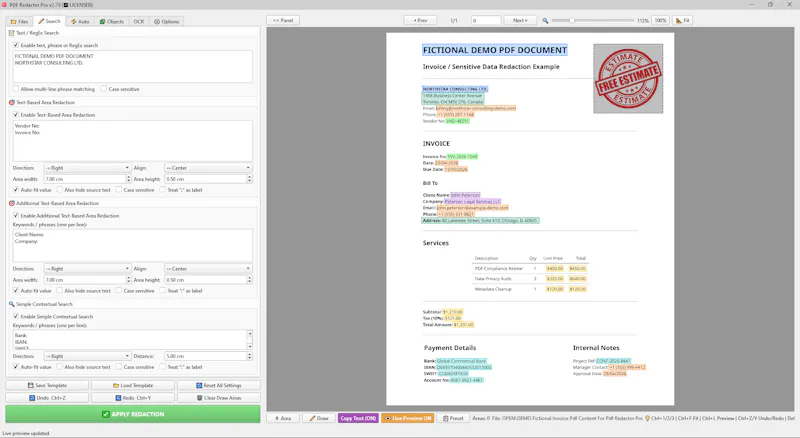Click the Load Template button

[133, 385]
